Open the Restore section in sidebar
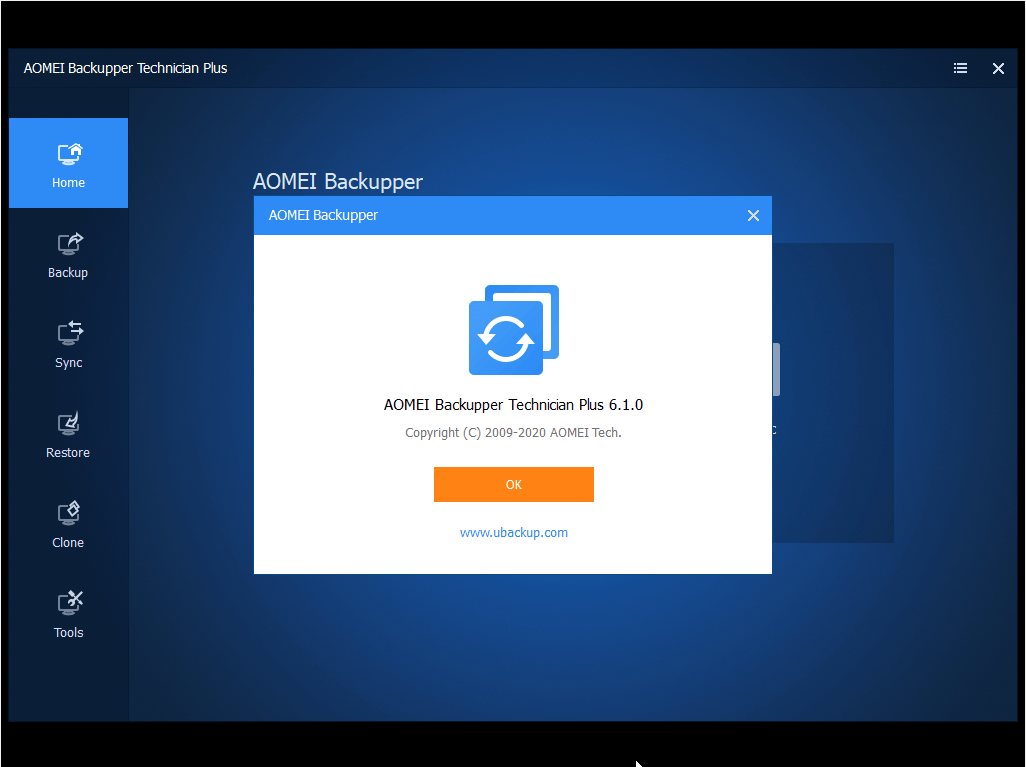1026x767 pixels. pyautogui.click(x=68, y=435)
